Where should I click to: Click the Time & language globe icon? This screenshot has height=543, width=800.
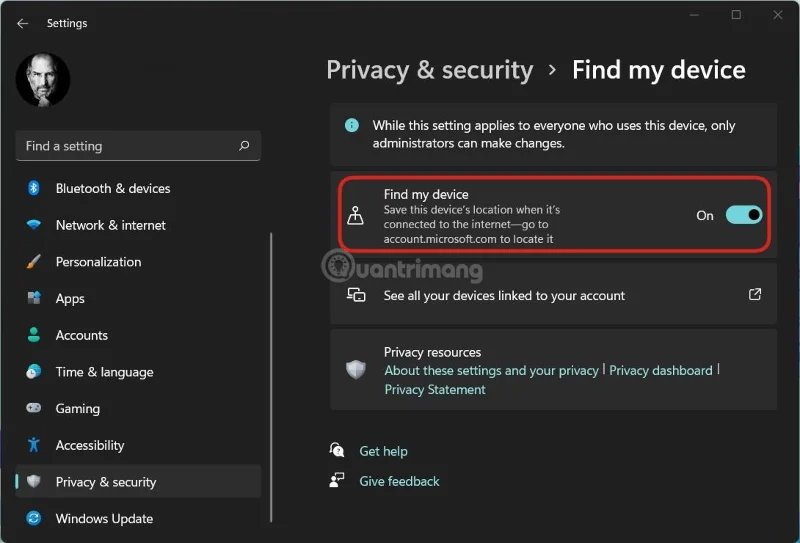[x=34, y=372]
